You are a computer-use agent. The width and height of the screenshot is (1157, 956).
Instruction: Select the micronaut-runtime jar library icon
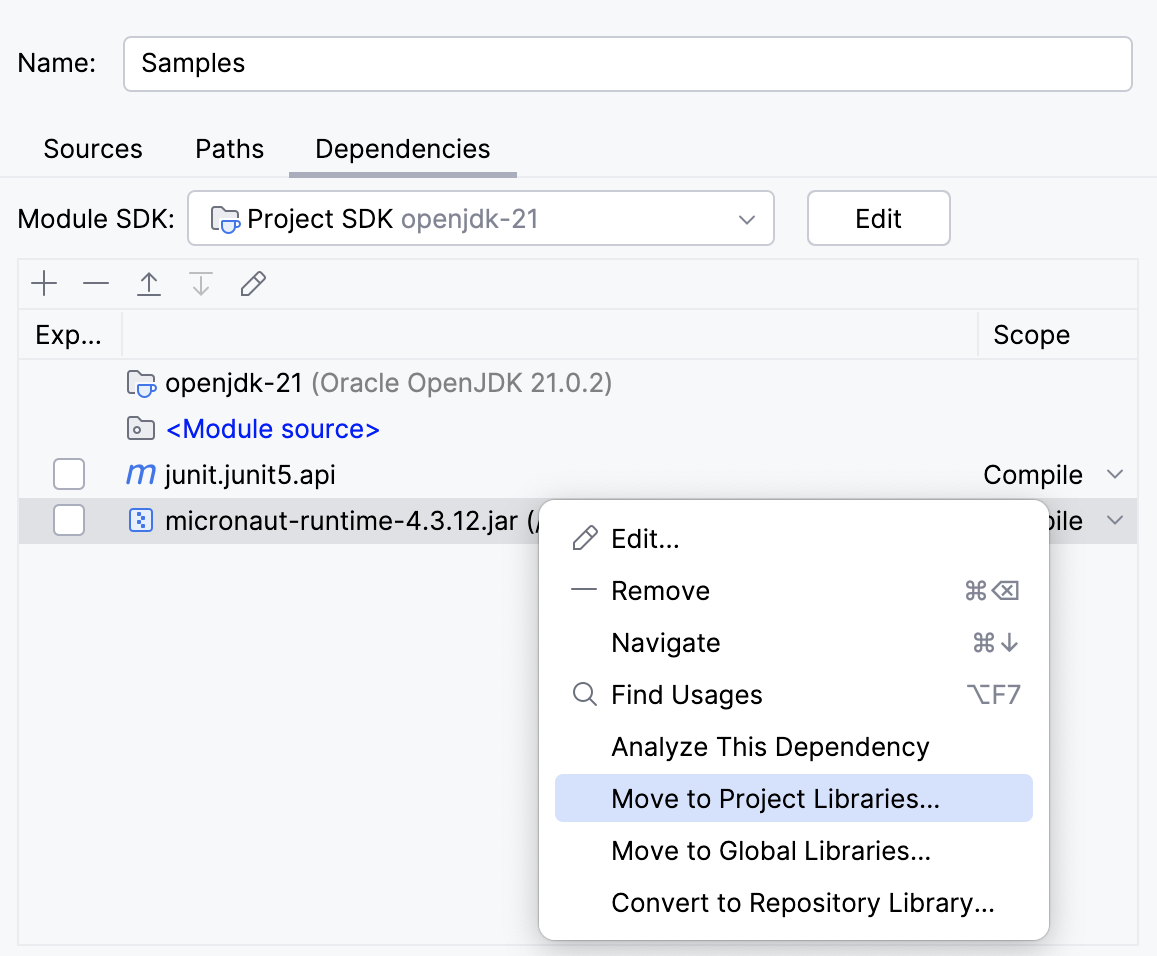click(x=141, y=520)
